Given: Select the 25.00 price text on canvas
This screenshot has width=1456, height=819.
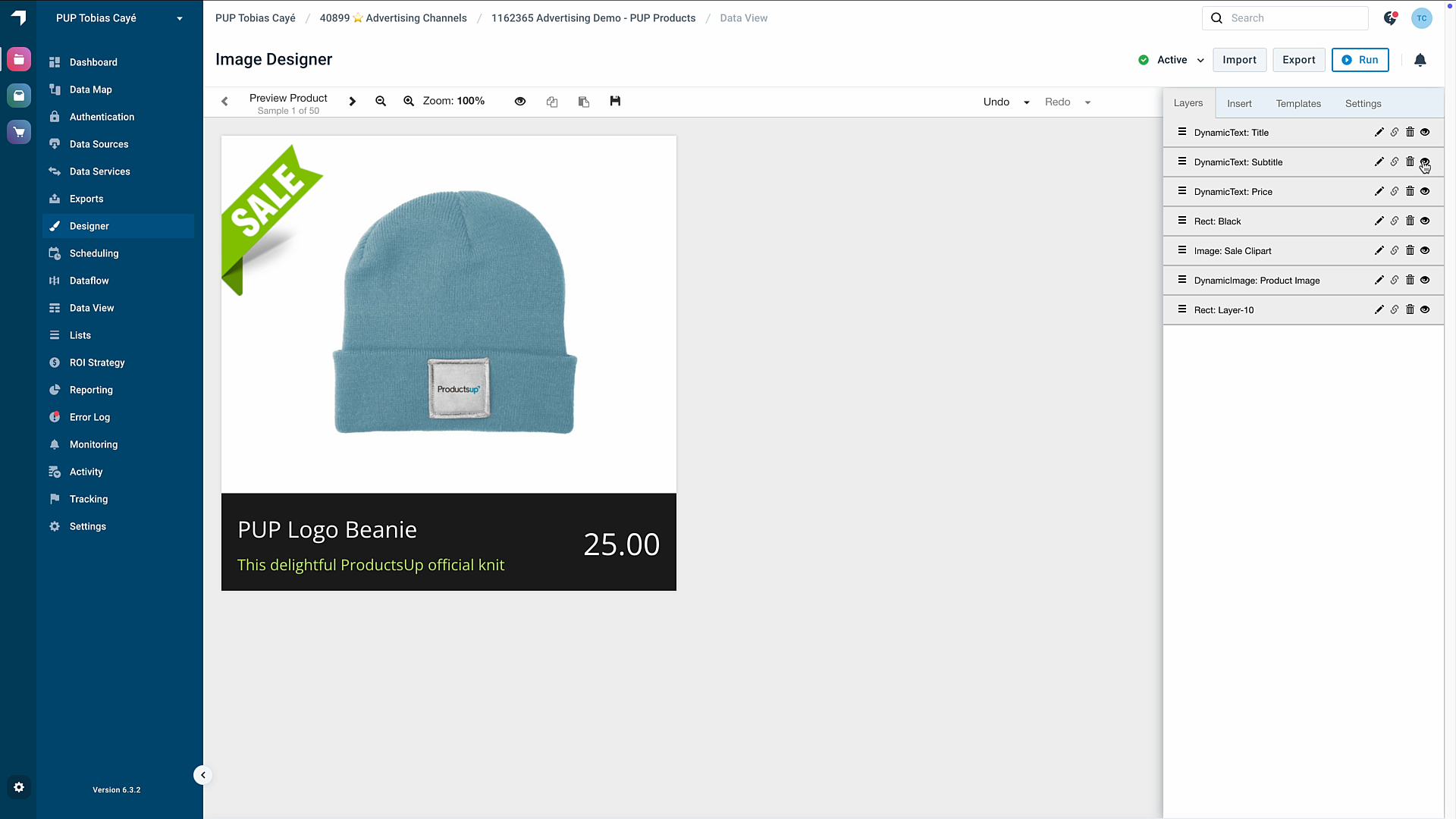Looking at the screenshot, I should click(x=621, y=544).
